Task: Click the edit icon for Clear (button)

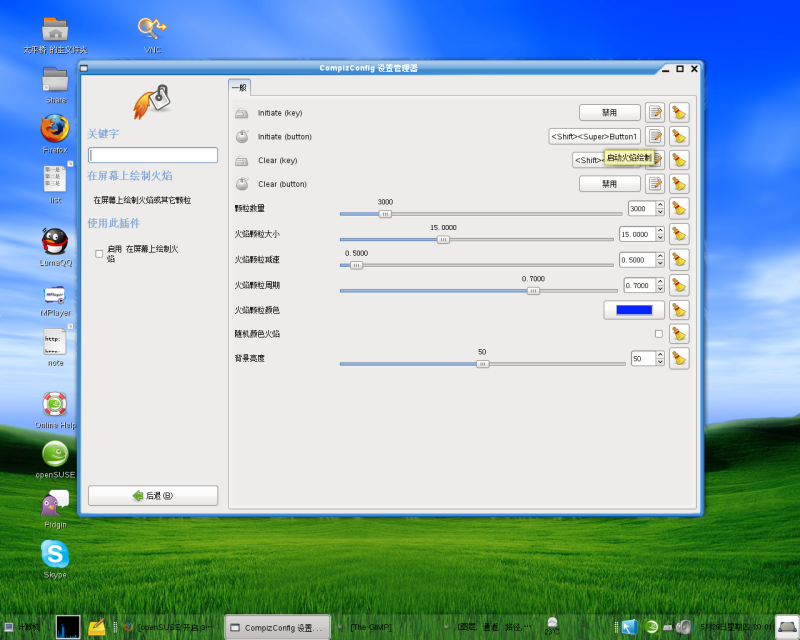Action: 655,183
